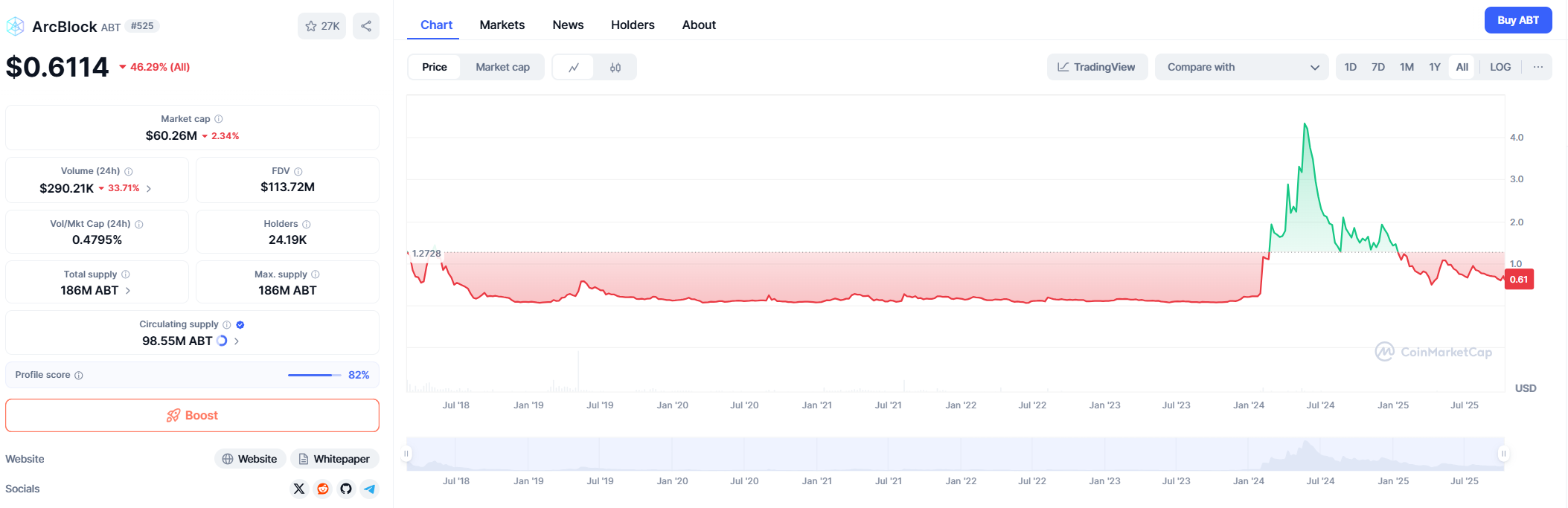Click the Buy ABT button
This screenshot has height=508, width=1568.
1518,20
